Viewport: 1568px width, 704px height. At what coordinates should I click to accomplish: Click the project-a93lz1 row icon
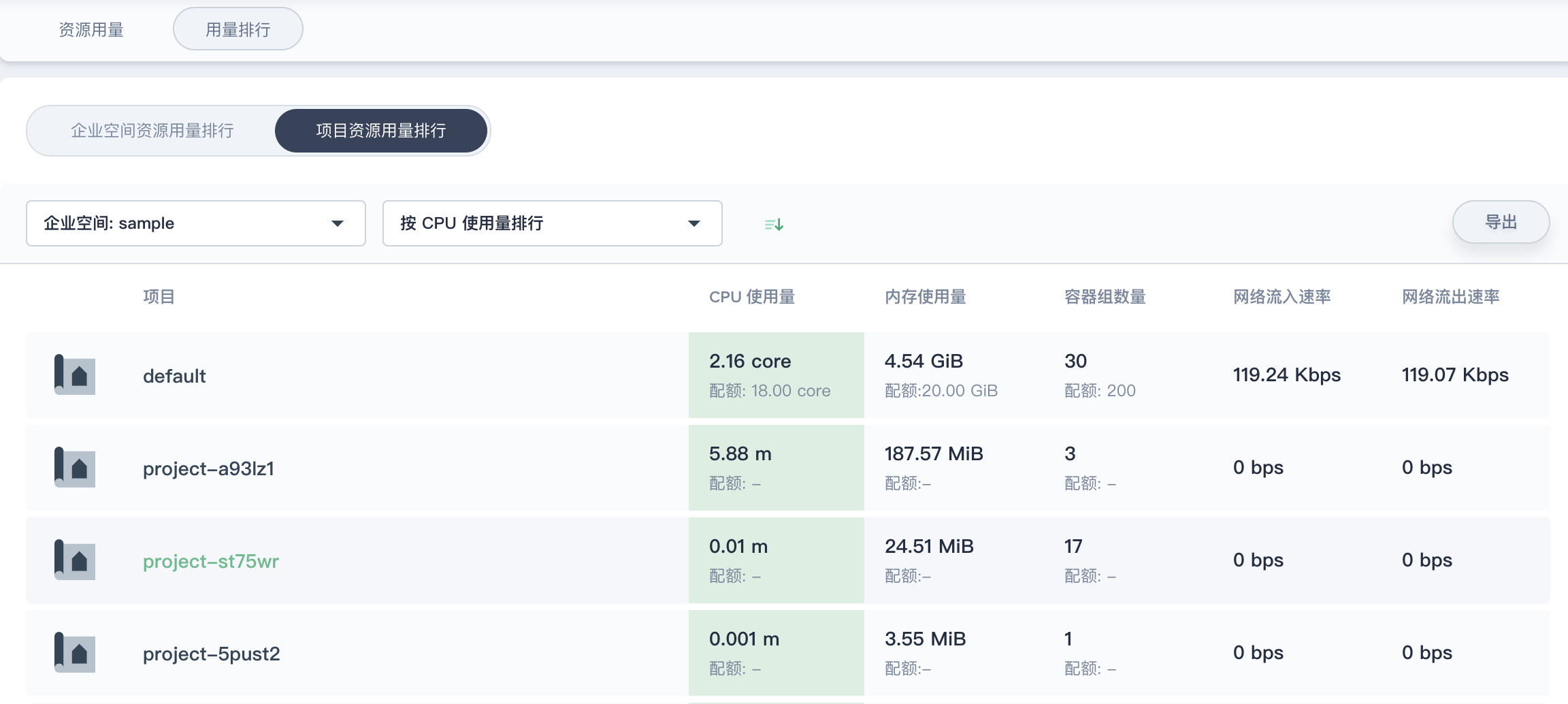(75, 467)
